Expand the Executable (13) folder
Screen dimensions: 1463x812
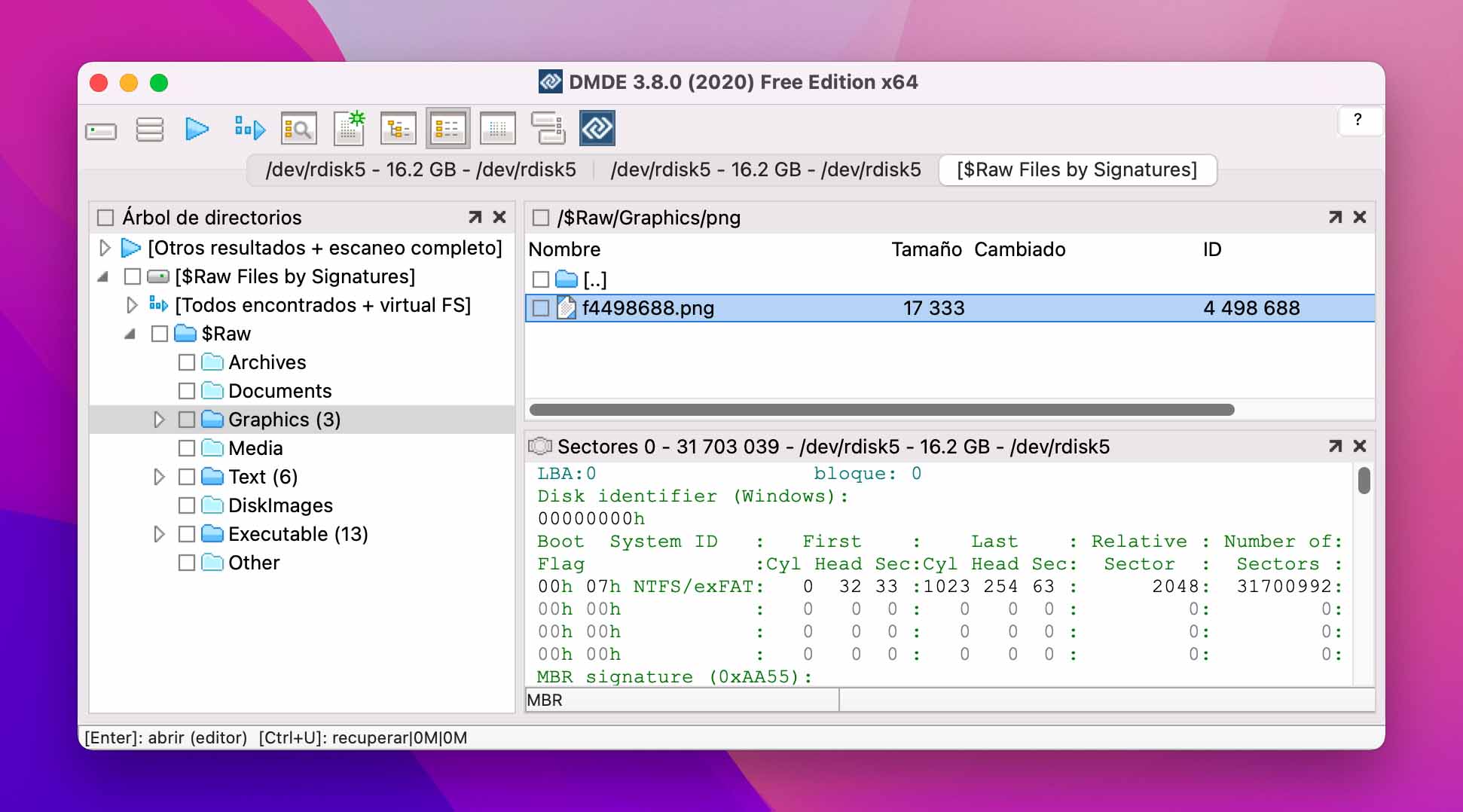point(159,534)
